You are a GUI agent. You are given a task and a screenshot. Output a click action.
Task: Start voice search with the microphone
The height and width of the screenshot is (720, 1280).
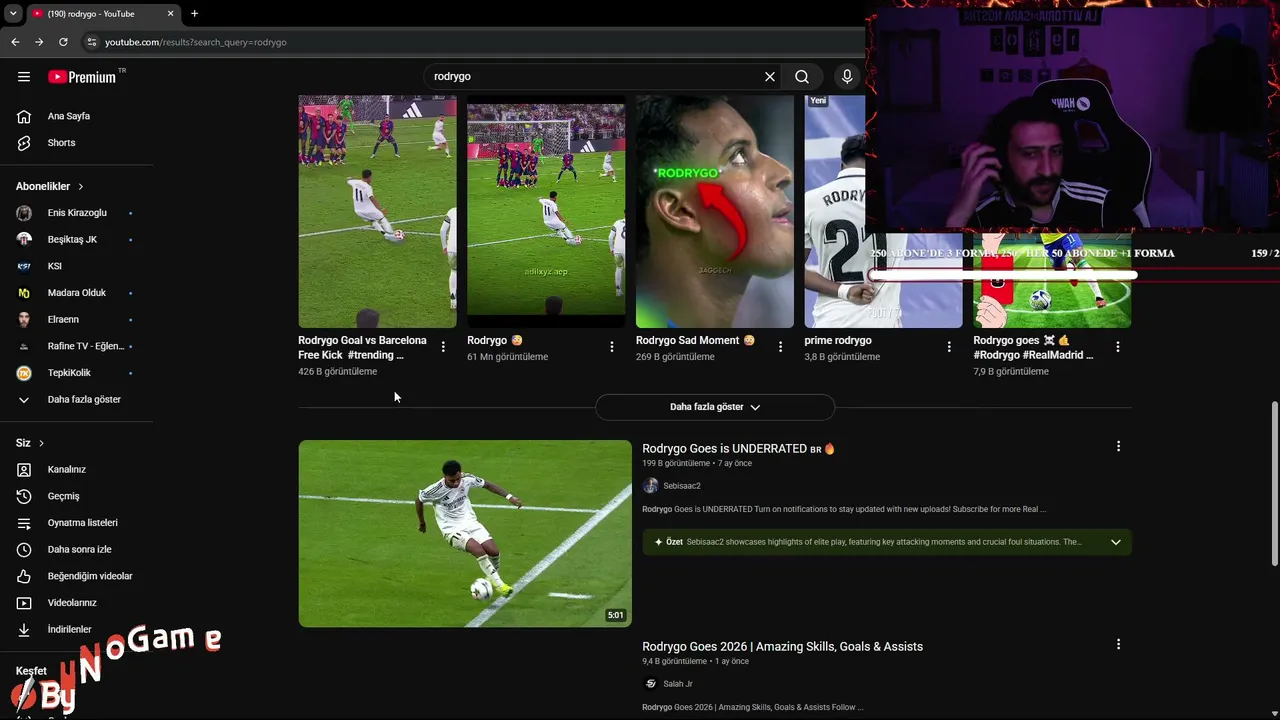(x=847, y=77)
